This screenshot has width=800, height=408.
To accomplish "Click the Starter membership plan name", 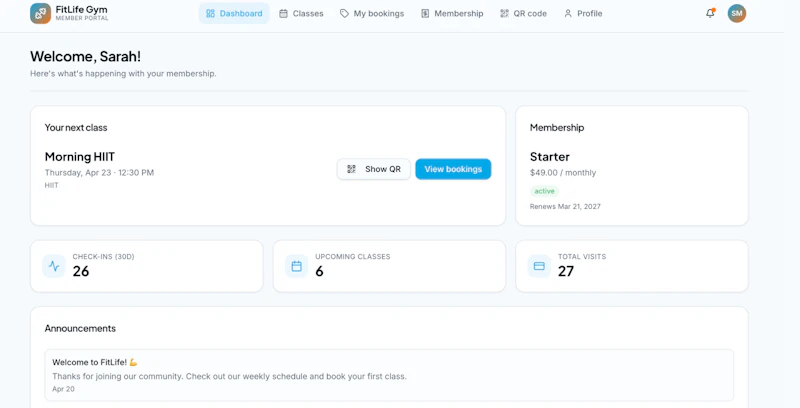I will click(549, 157).
